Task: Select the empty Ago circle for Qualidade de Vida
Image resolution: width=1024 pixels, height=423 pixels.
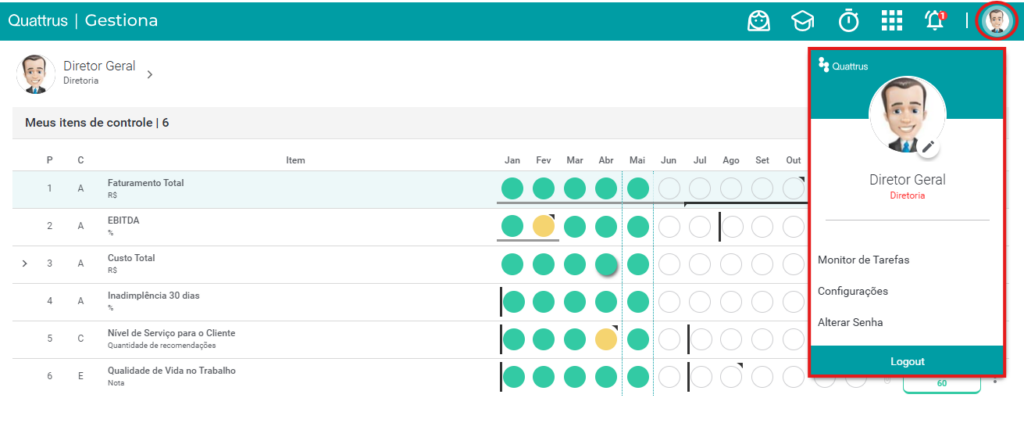Action: (731, 377)
